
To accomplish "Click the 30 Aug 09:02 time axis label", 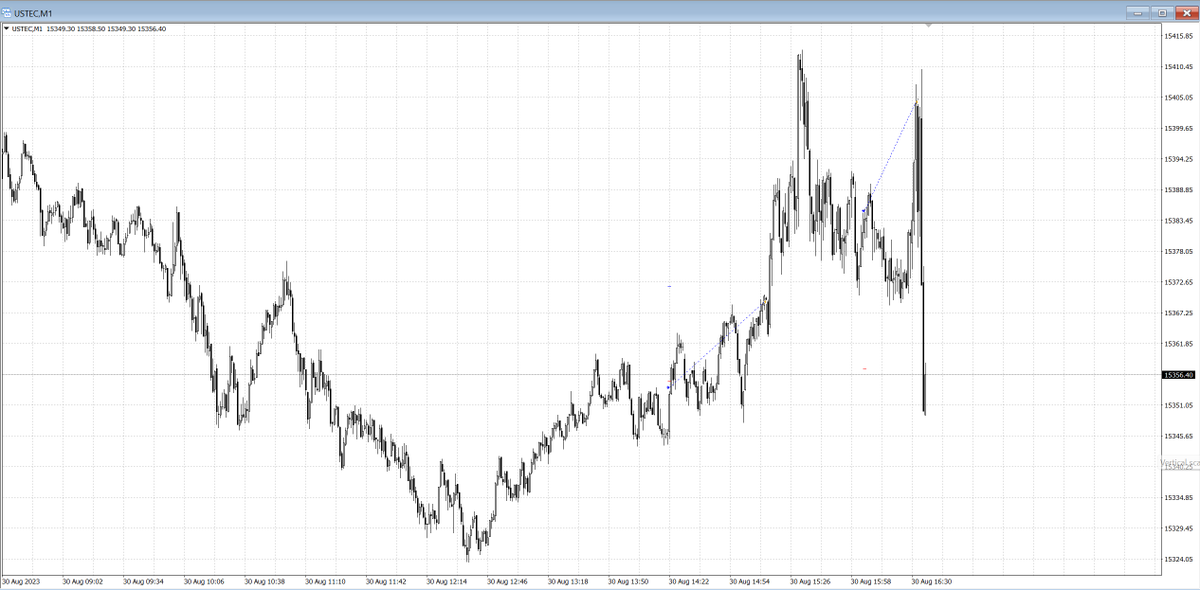I will pyautogui.click(x=82, y=580).
